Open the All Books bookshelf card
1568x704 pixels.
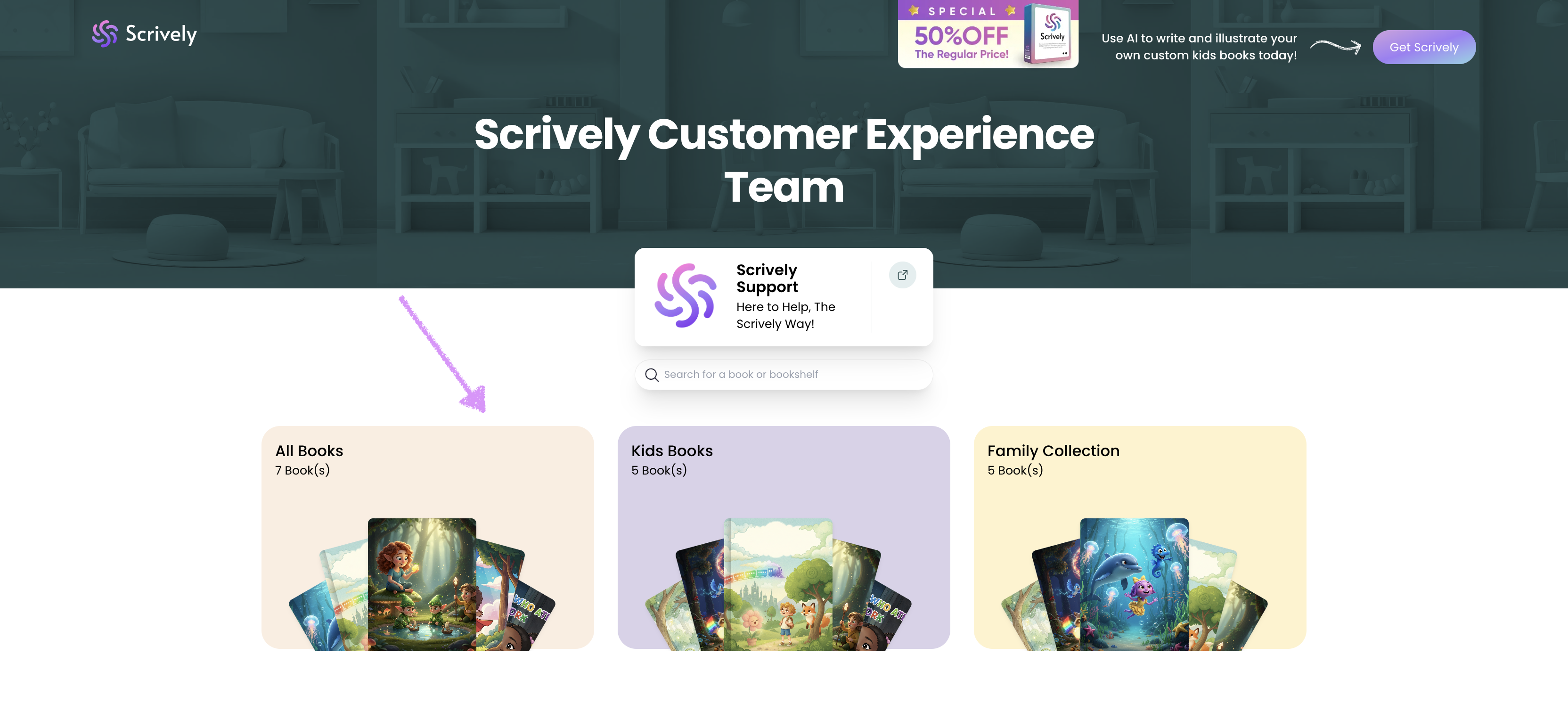click(427, 537)
